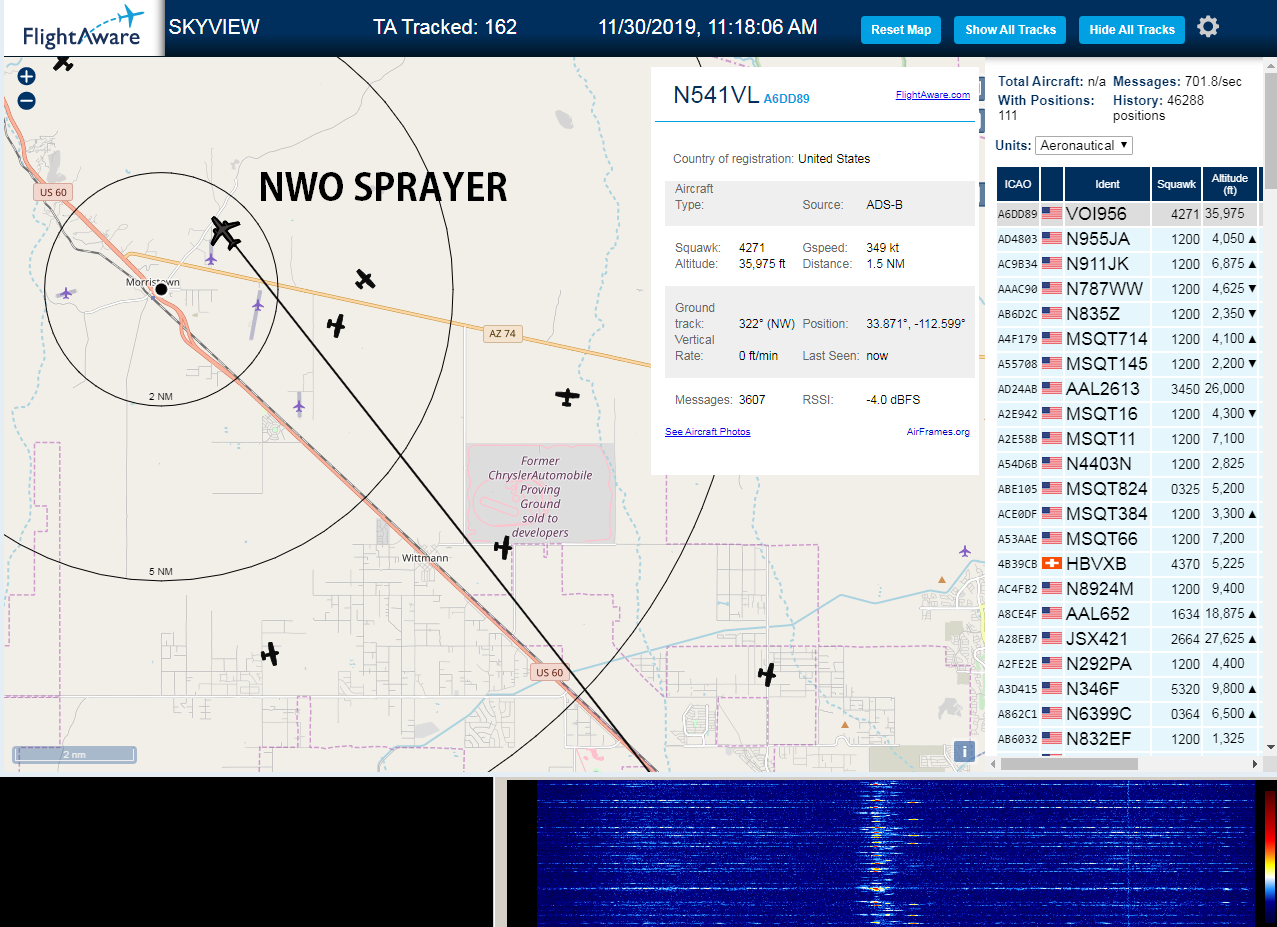The width and height of the screenshot is (1277, 927).
Task: Select the black aircraft at top-left map corner
Action: click(x=63, y=62)
